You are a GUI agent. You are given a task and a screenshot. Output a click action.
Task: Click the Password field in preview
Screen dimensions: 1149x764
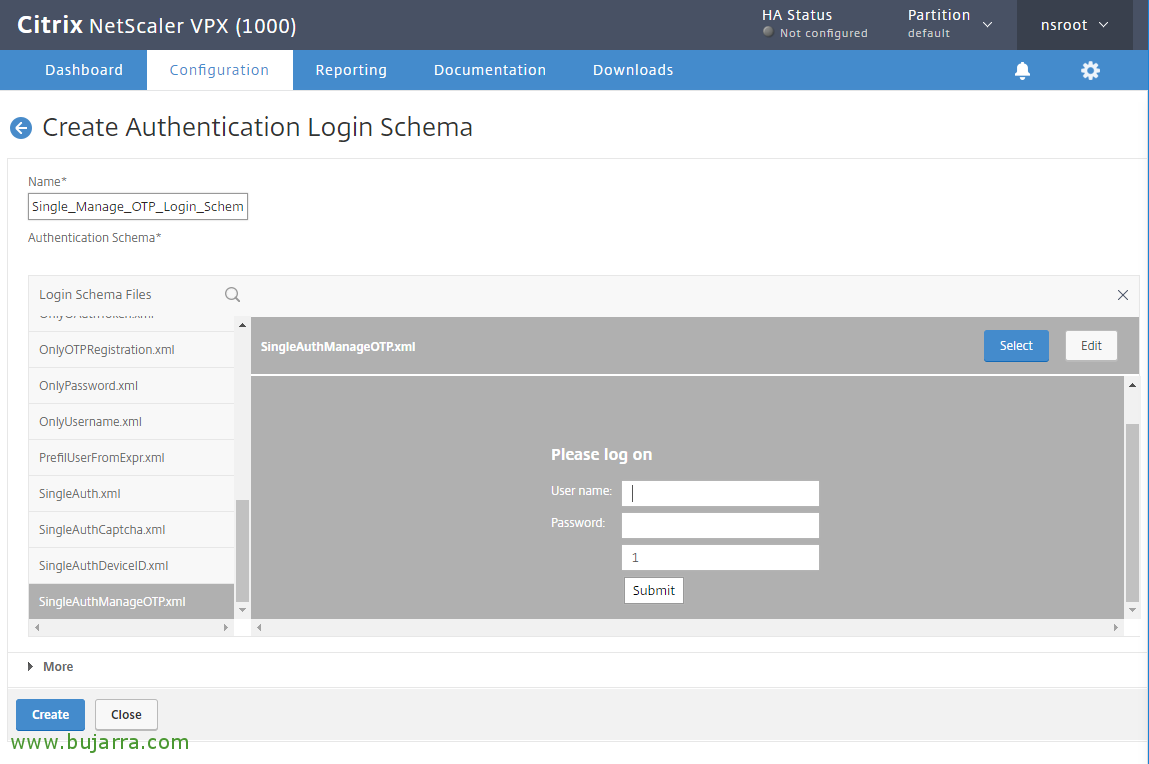point(720,525)
